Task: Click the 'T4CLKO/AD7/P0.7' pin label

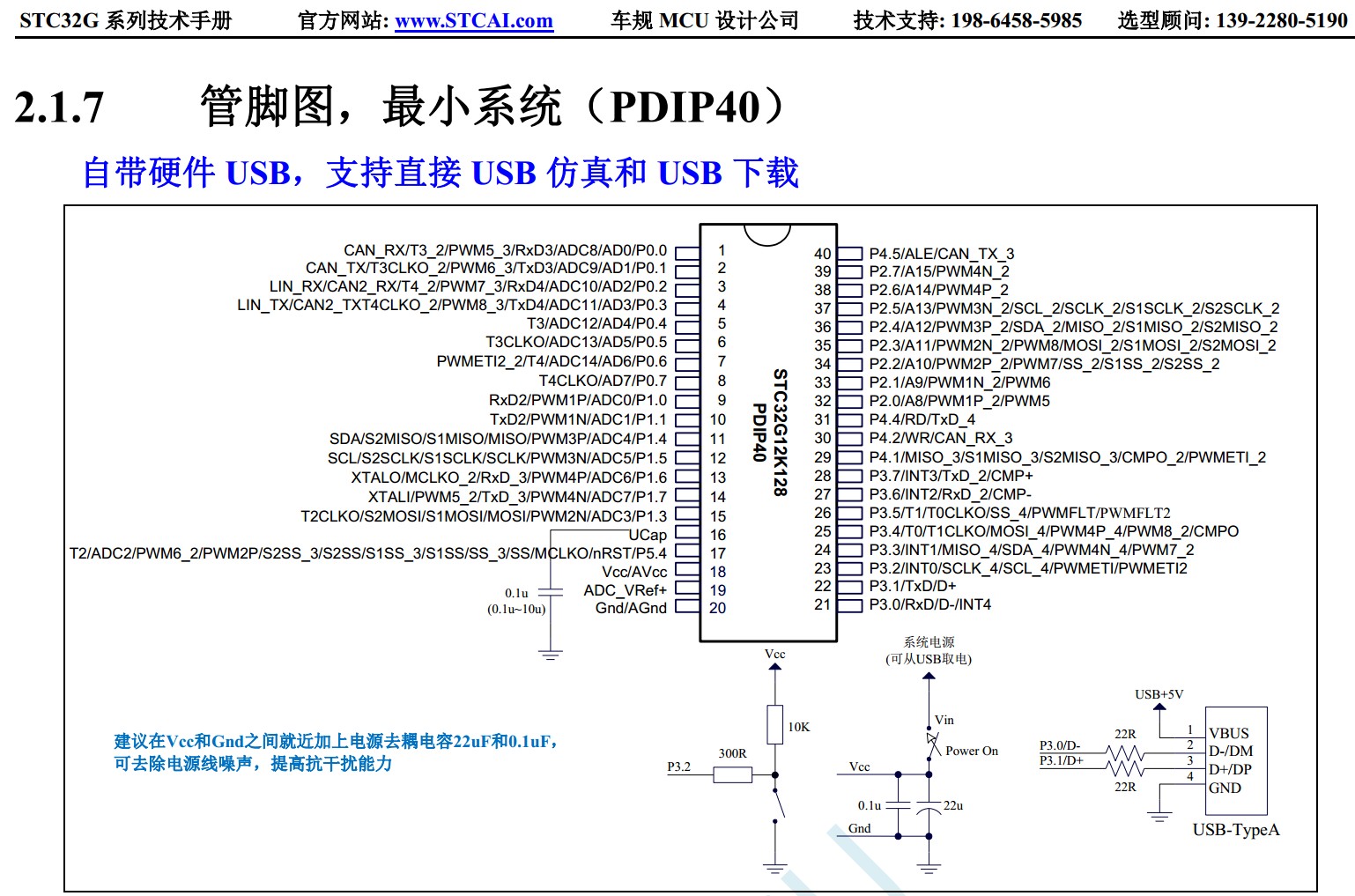Action: [603, 381]
